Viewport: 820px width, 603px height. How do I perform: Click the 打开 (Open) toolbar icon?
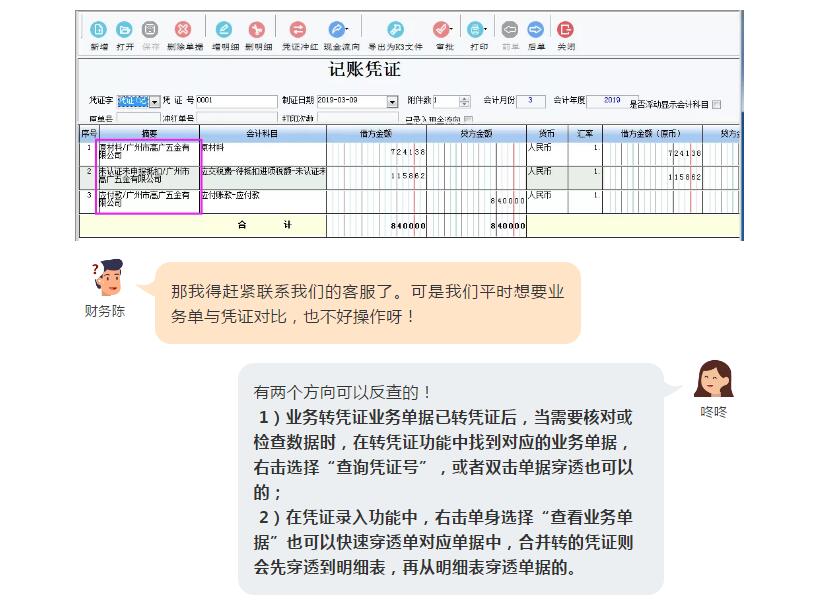point(124,30)
